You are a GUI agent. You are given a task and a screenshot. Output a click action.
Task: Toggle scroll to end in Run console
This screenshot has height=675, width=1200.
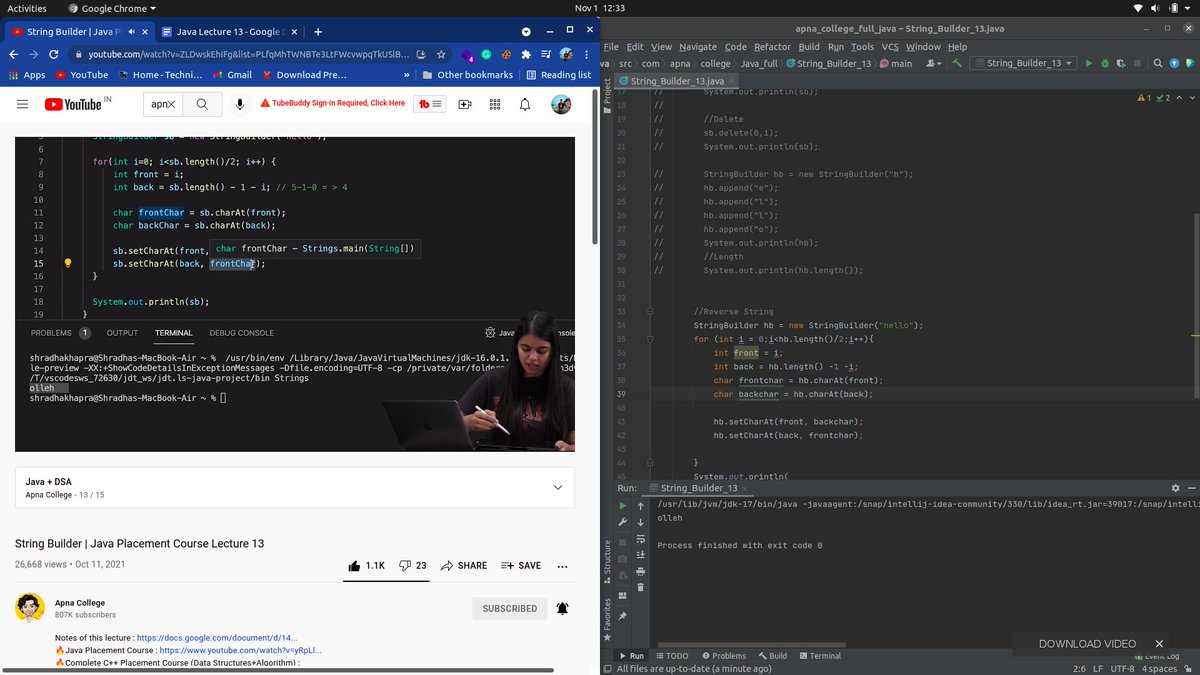click(641, 555)
